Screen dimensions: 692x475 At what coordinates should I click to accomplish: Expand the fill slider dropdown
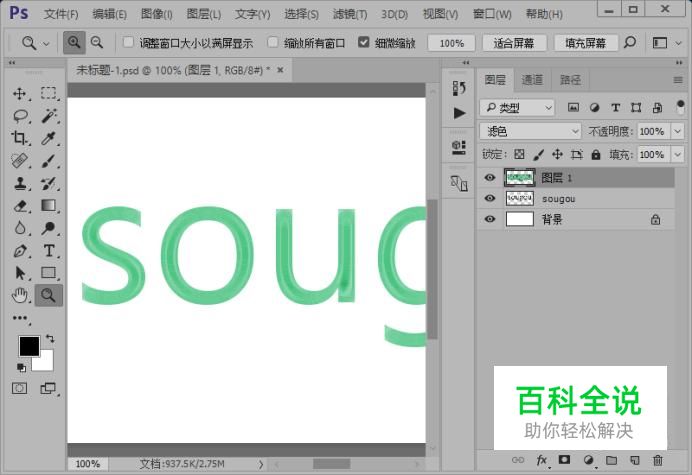(x=677, y=155)
